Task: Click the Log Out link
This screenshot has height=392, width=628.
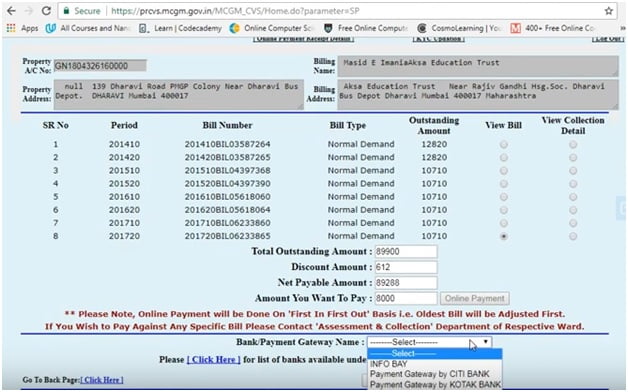Action: pos(608,38)
